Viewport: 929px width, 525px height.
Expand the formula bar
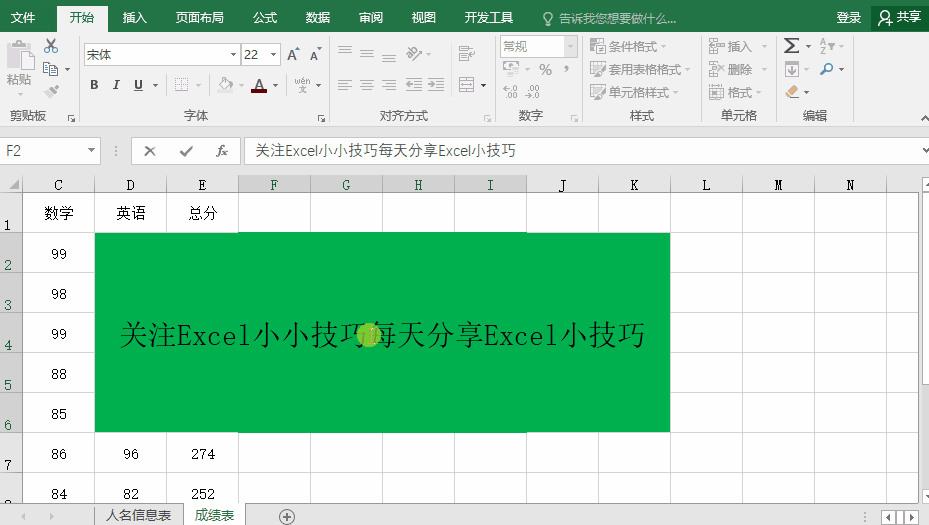pos(925,150)
